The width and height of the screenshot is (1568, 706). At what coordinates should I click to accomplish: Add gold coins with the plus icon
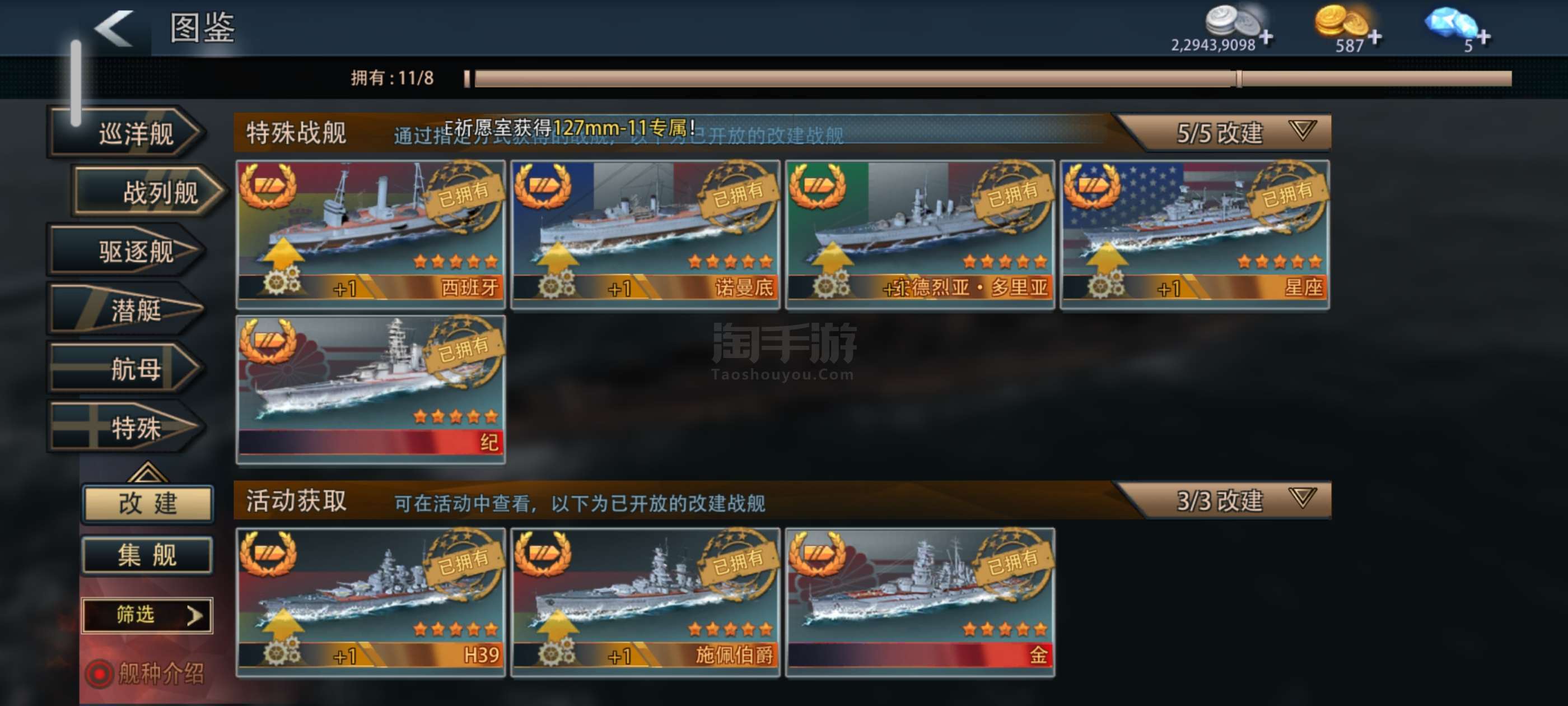pyautogui.click(x=1375, y=37)
